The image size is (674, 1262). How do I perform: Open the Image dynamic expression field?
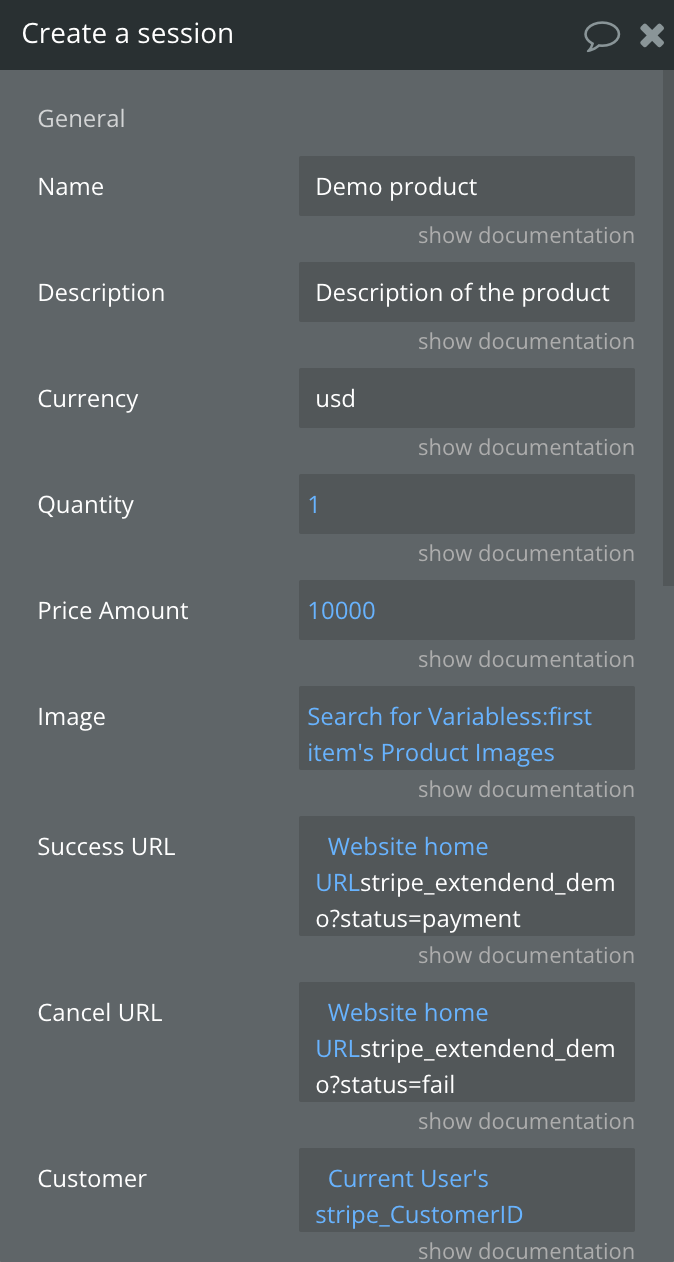click(x=467, y=728)
